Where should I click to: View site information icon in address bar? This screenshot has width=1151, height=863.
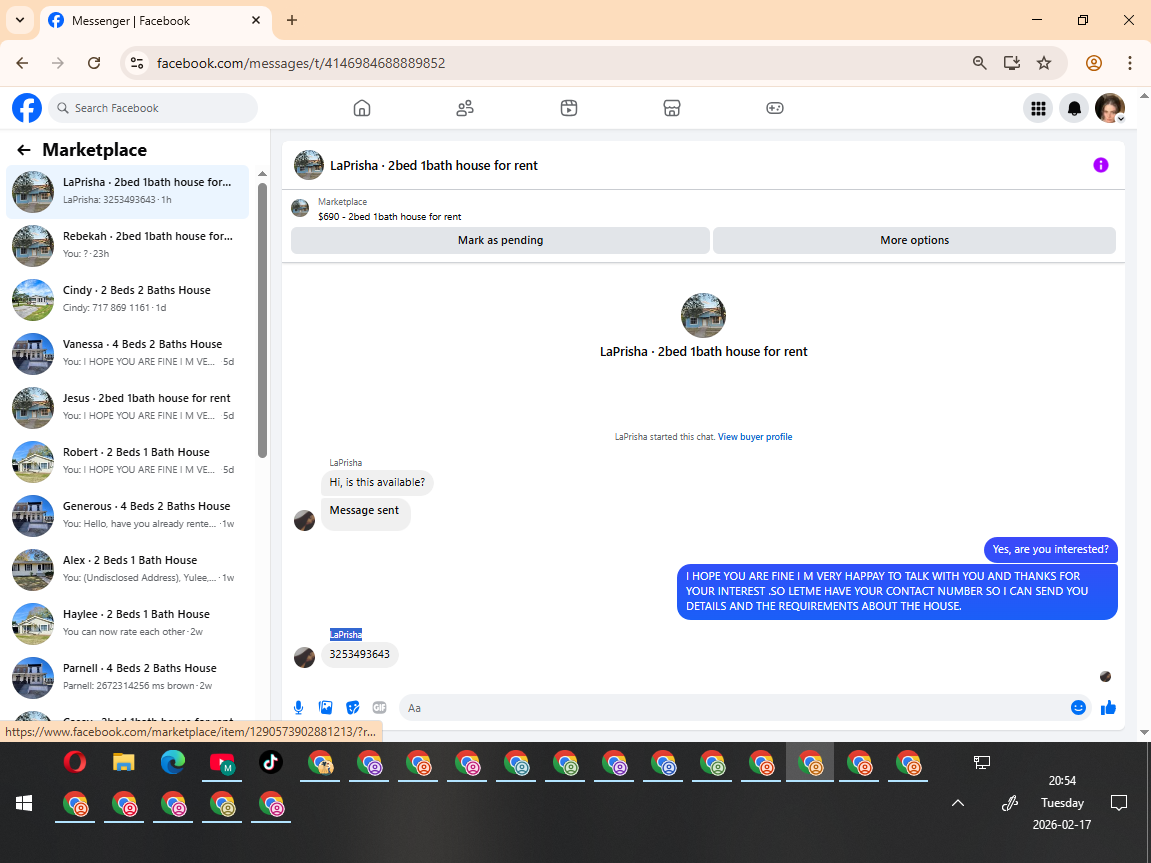(x=137, y=63)
